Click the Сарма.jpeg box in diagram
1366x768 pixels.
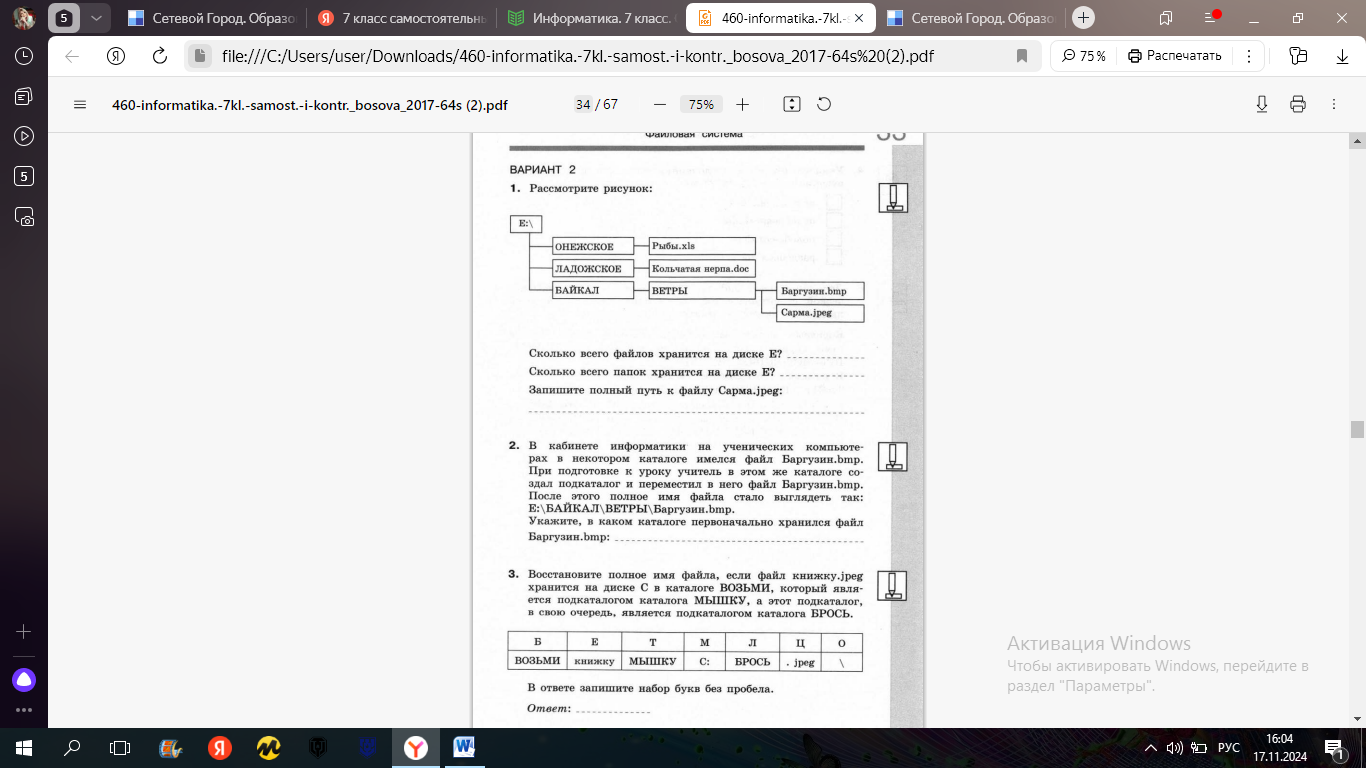coord(819,313)
